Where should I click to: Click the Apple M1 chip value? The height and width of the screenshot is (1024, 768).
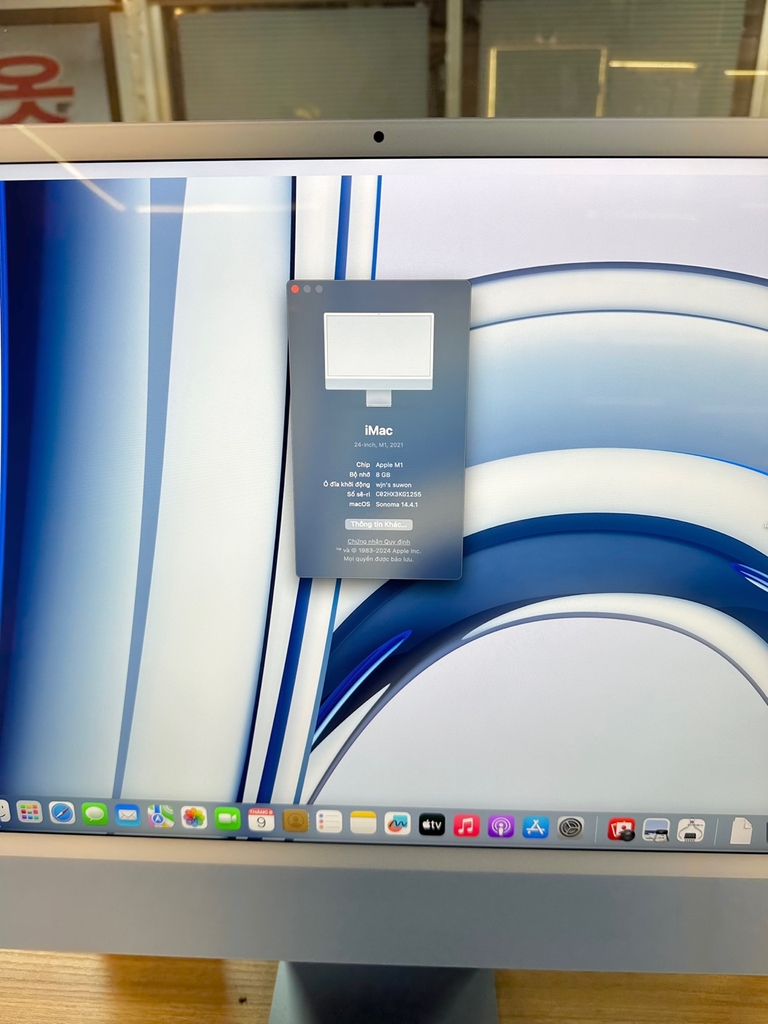coord(389,465)
